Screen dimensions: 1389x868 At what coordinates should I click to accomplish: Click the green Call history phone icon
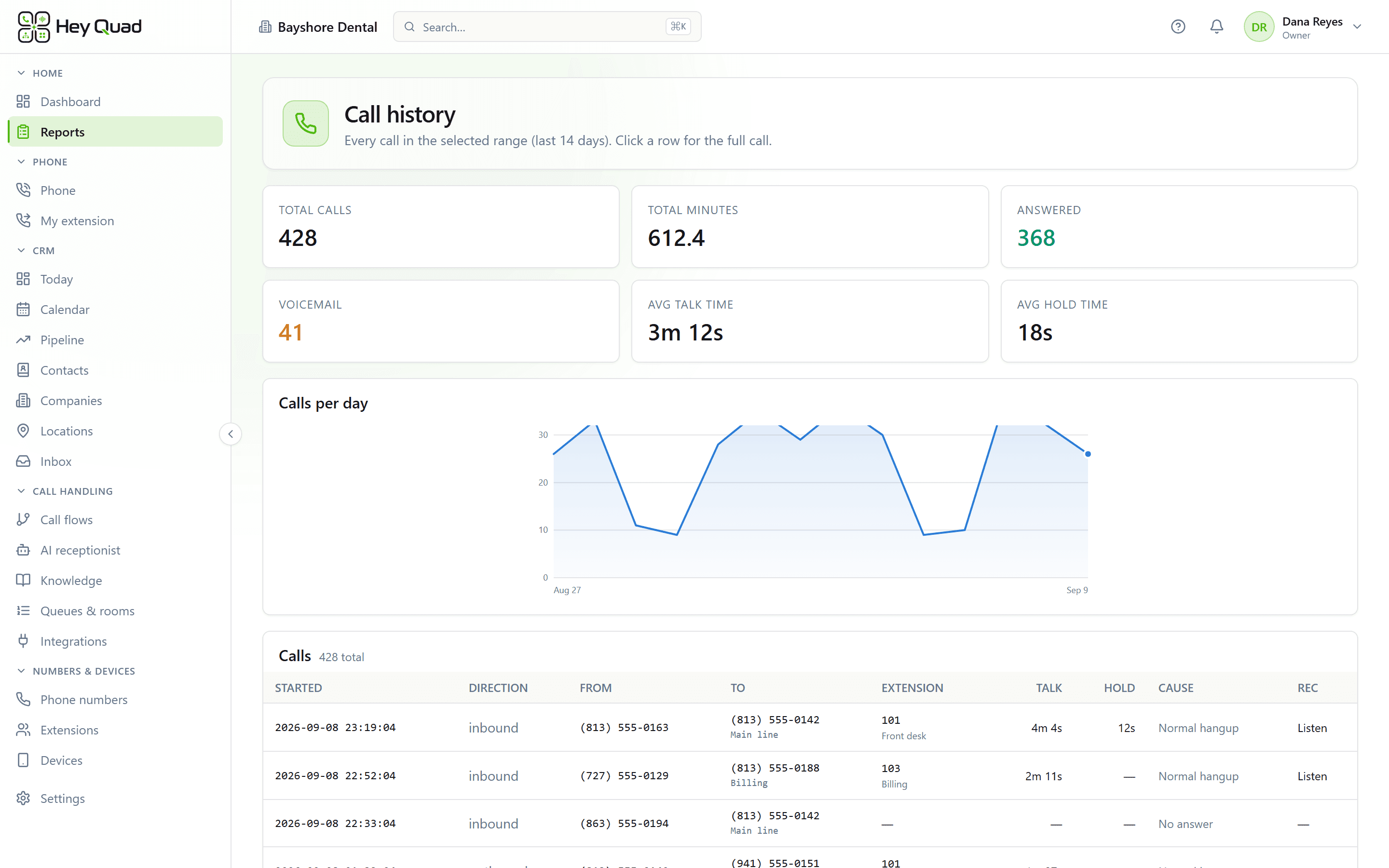tap(305, 123)
